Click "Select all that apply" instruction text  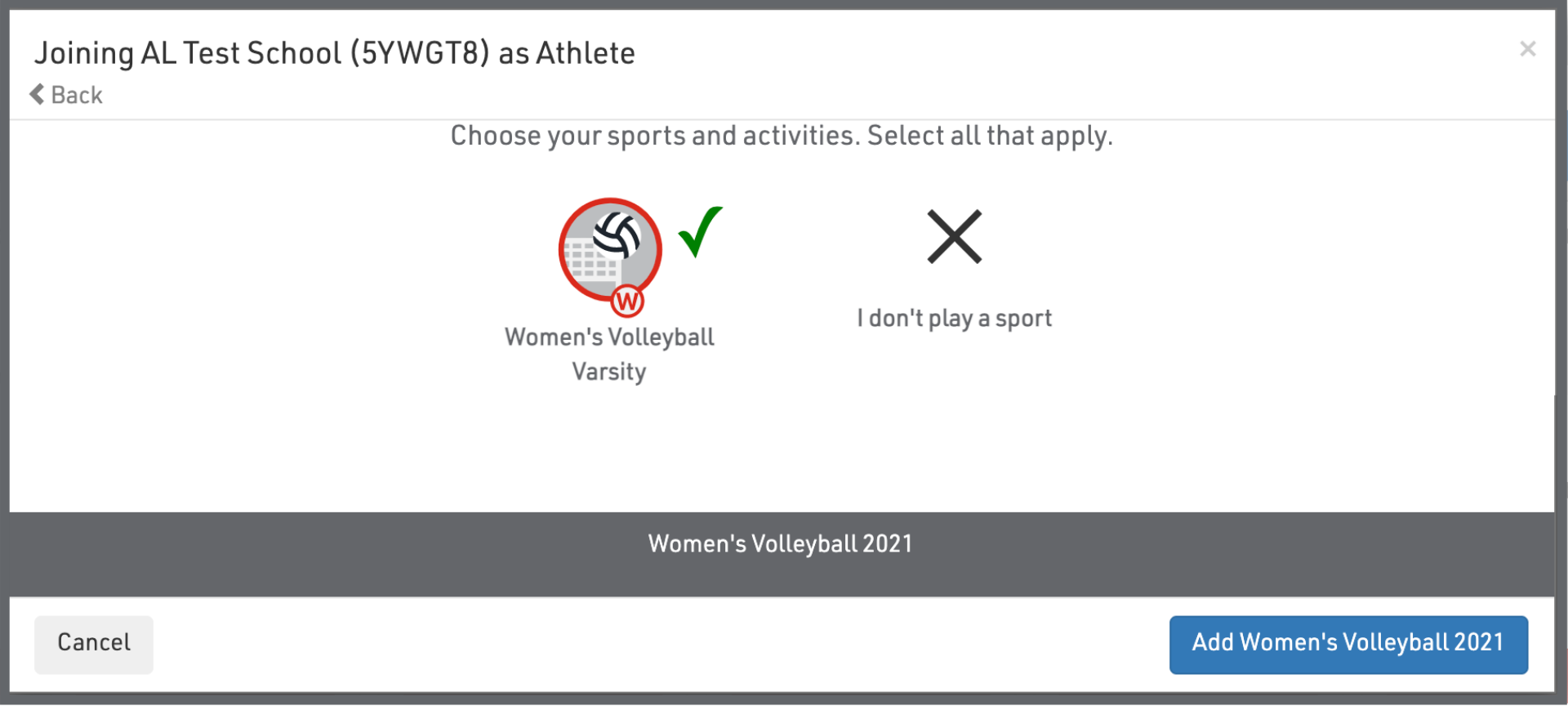(x=989, y=136)
